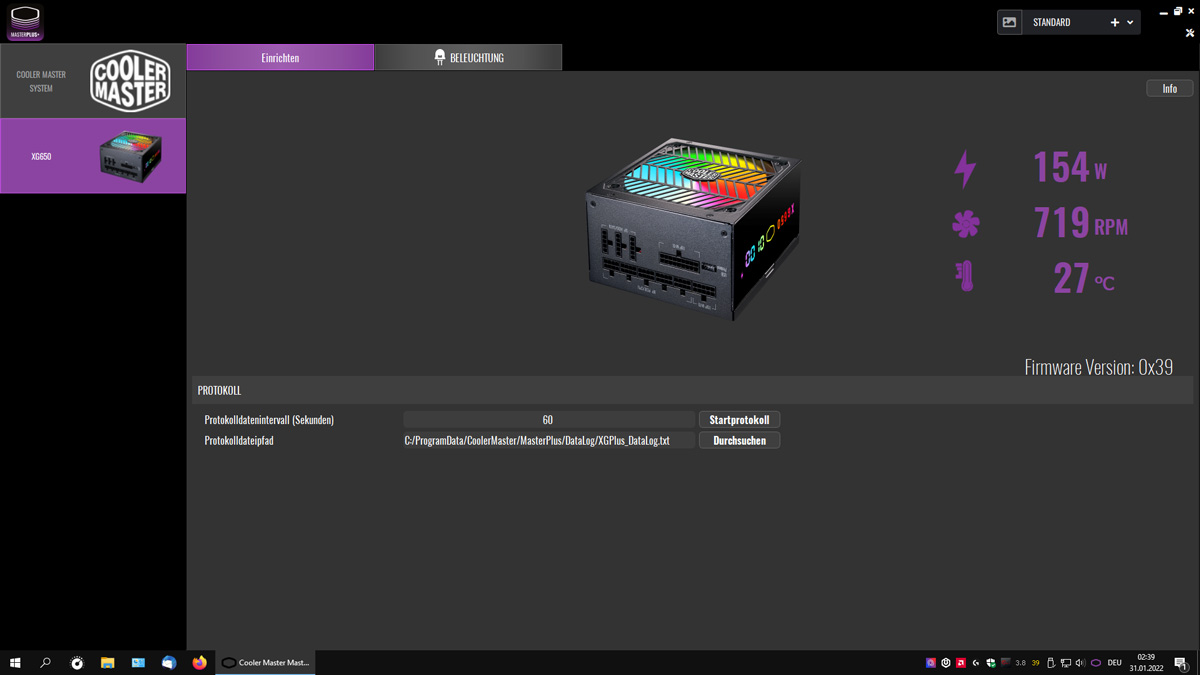Viewport: 1200px width, 675px height.
Task: Click the Durchsuchen button
Action: click(x=739, y=440)
